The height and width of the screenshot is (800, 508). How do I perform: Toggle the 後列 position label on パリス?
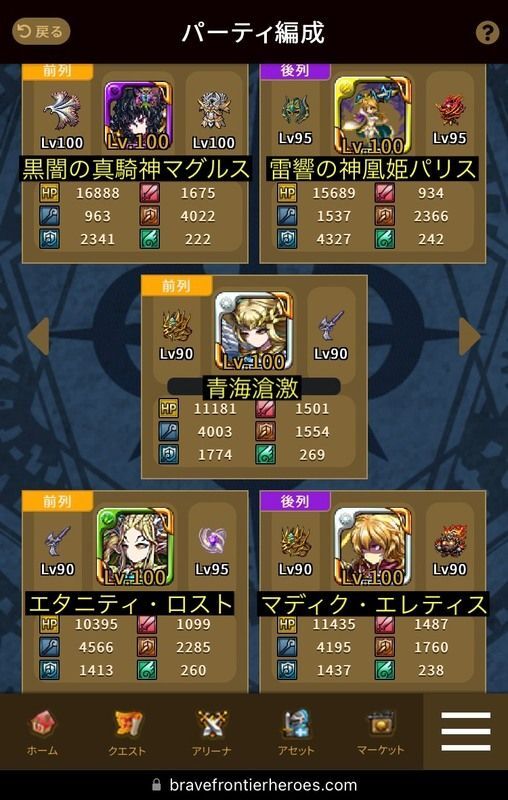pos(295,71)
